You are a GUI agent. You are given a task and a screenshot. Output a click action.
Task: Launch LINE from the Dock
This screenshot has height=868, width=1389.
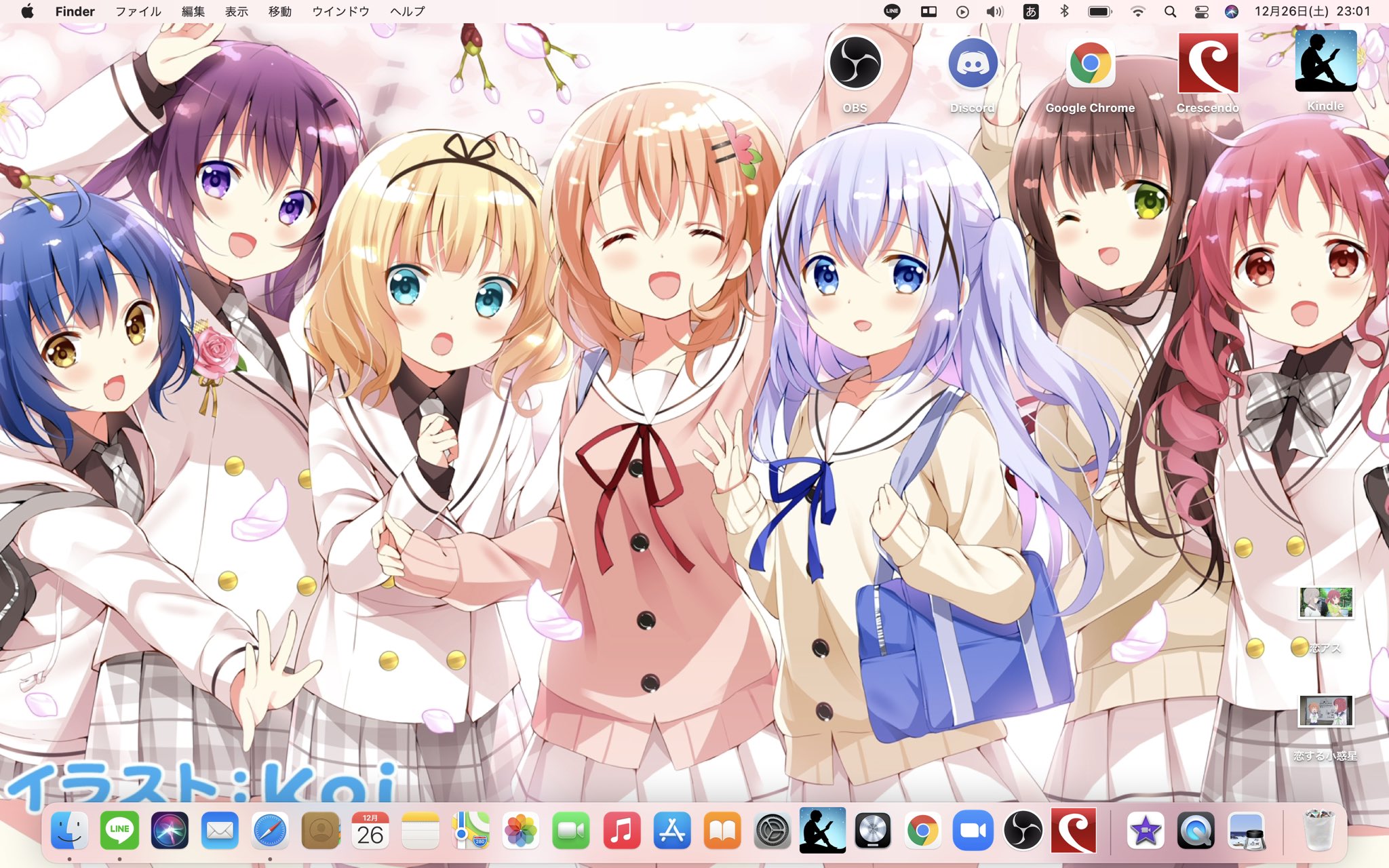coord(119,830)
